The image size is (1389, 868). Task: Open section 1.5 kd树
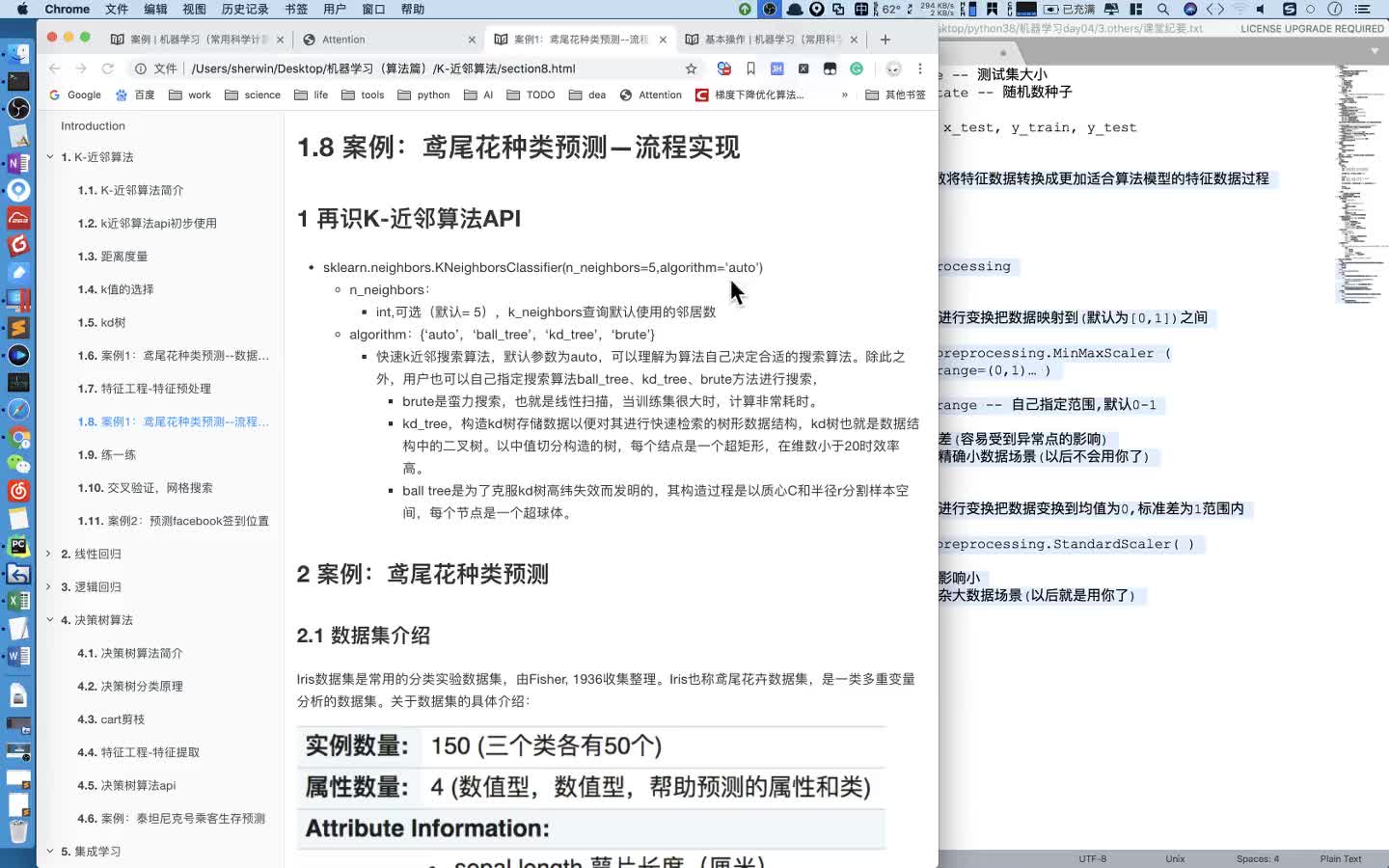pos(101,322)
